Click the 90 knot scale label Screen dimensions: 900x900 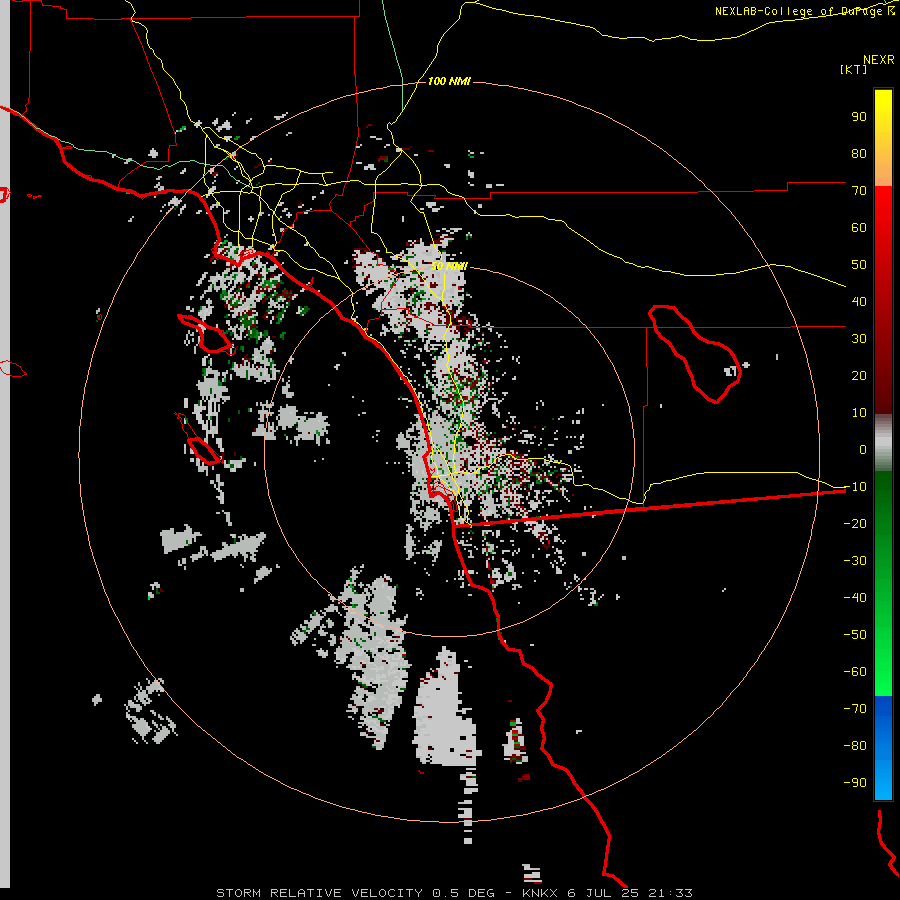point(859,117)
